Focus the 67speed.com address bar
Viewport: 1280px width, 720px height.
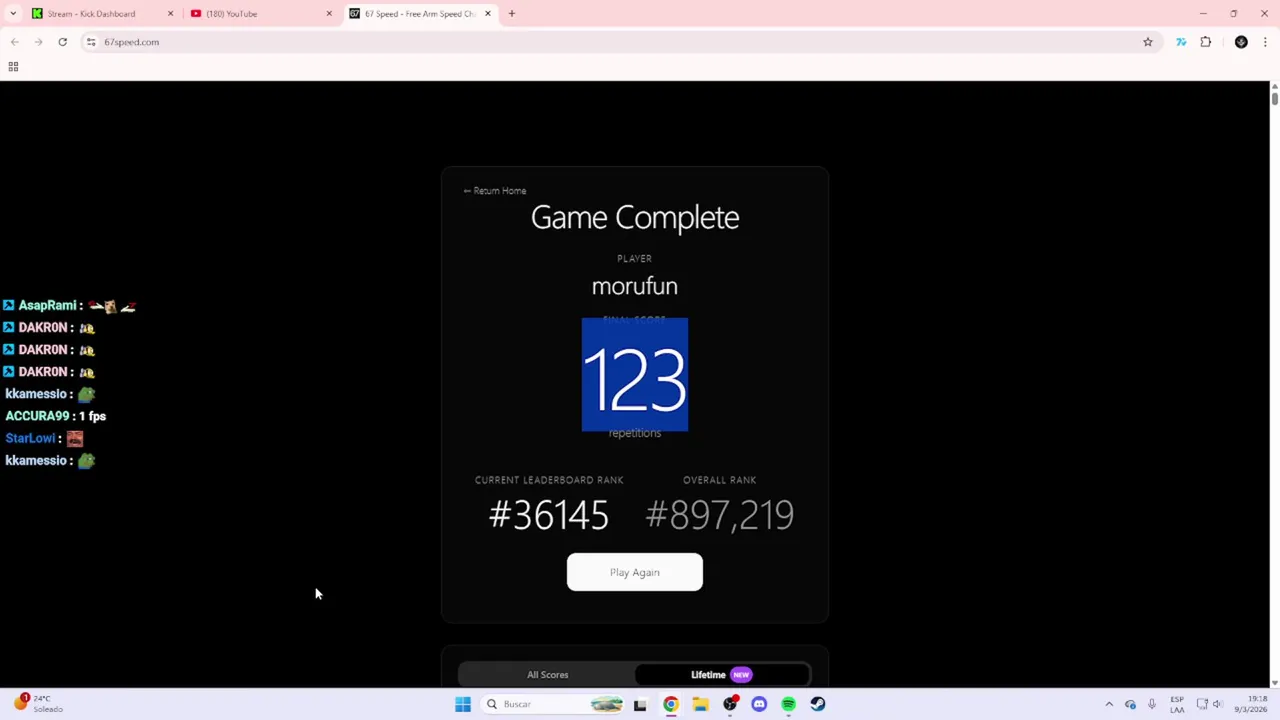coord(620,42)
